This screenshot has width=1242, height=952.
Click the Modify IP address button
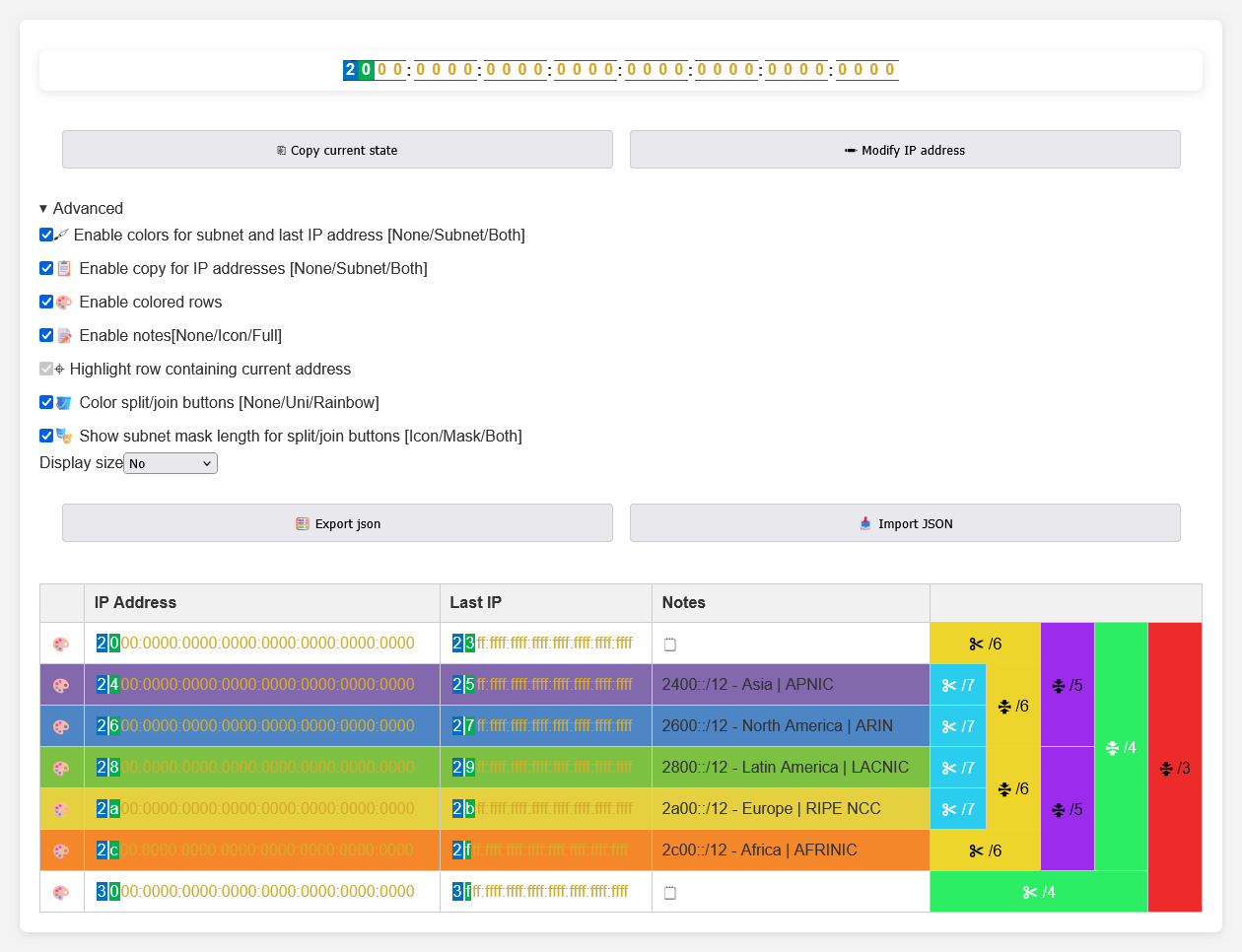click(x=905, y=150)
